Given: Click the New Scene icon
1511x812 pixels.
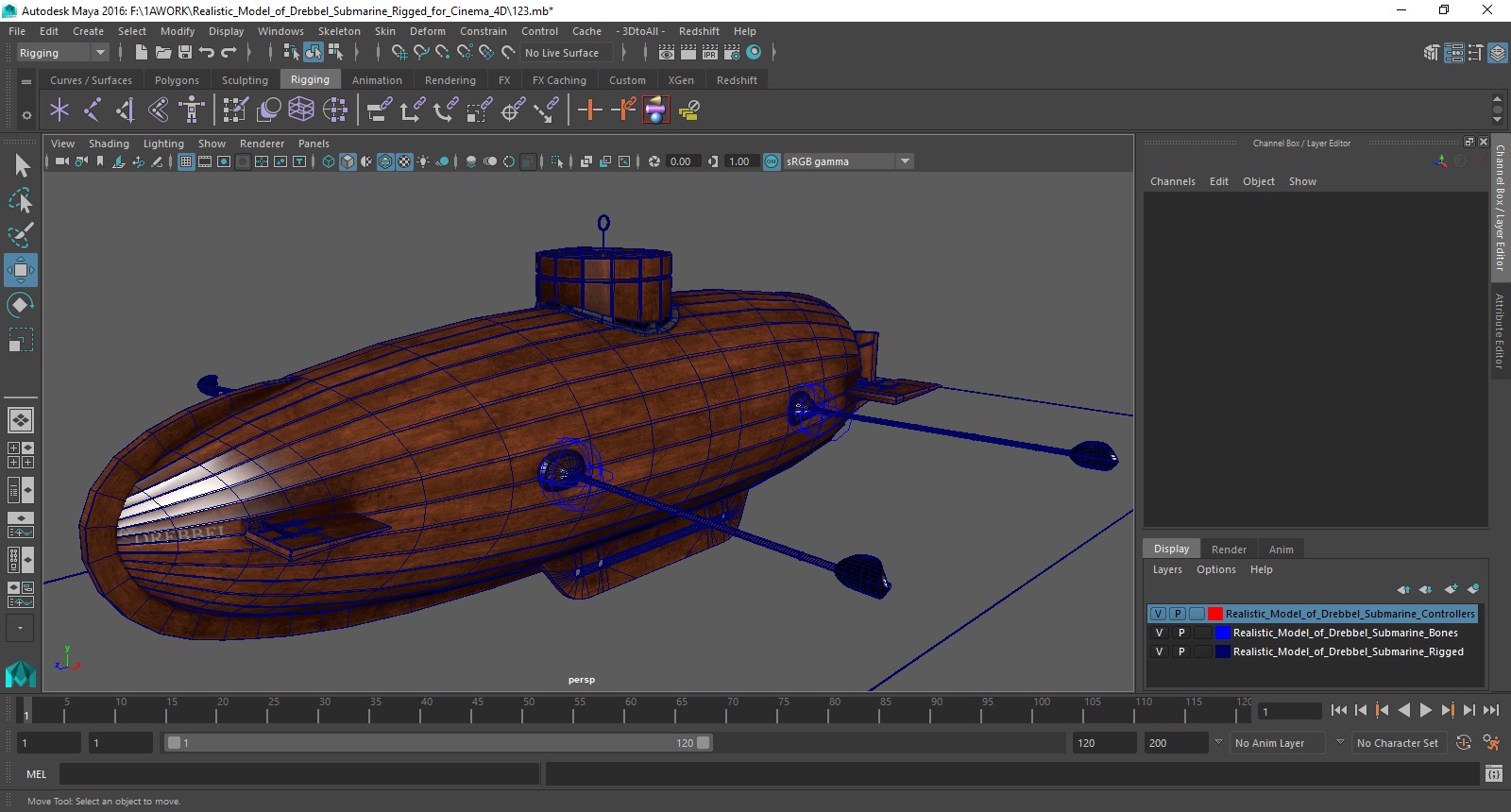Looking at the screenshot, I should click(140, 53).
